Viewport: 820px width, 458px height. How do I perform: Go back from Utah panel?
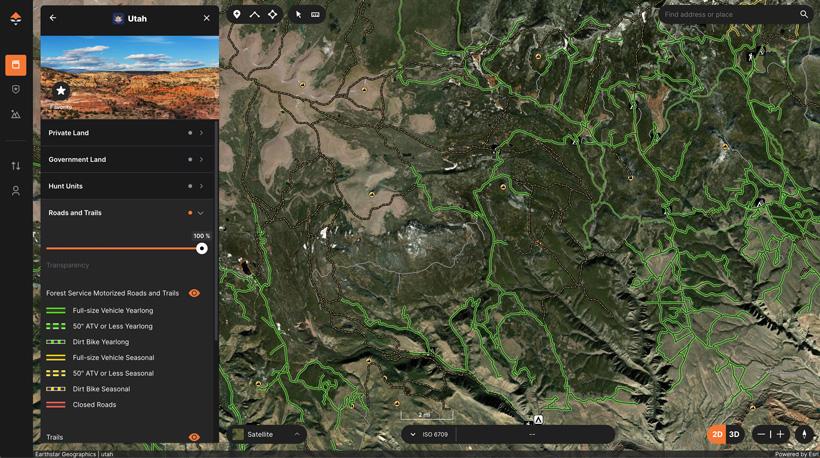(53, 18)
